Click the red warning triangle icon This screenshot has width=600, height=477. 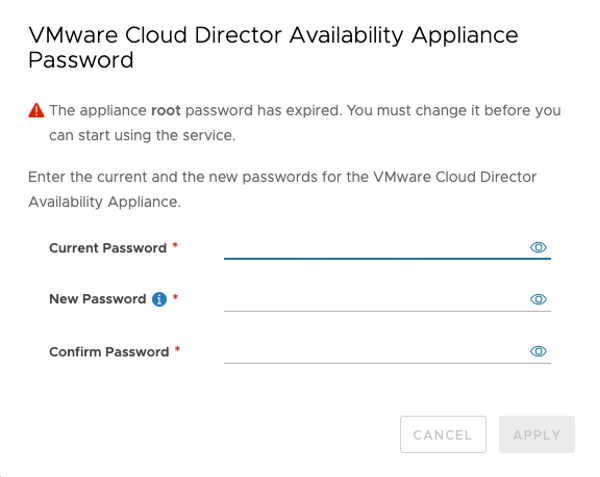pyautogui.click(x=37, y=111)
